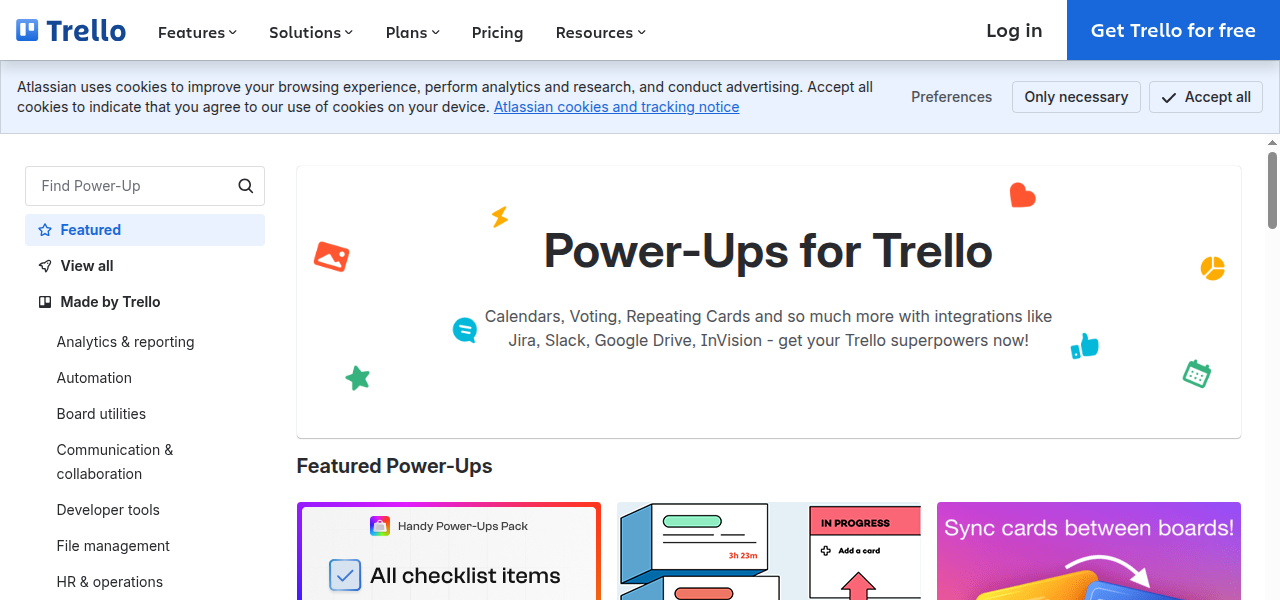Click the orange lightning bolt decoration icon

coord(499,216)
